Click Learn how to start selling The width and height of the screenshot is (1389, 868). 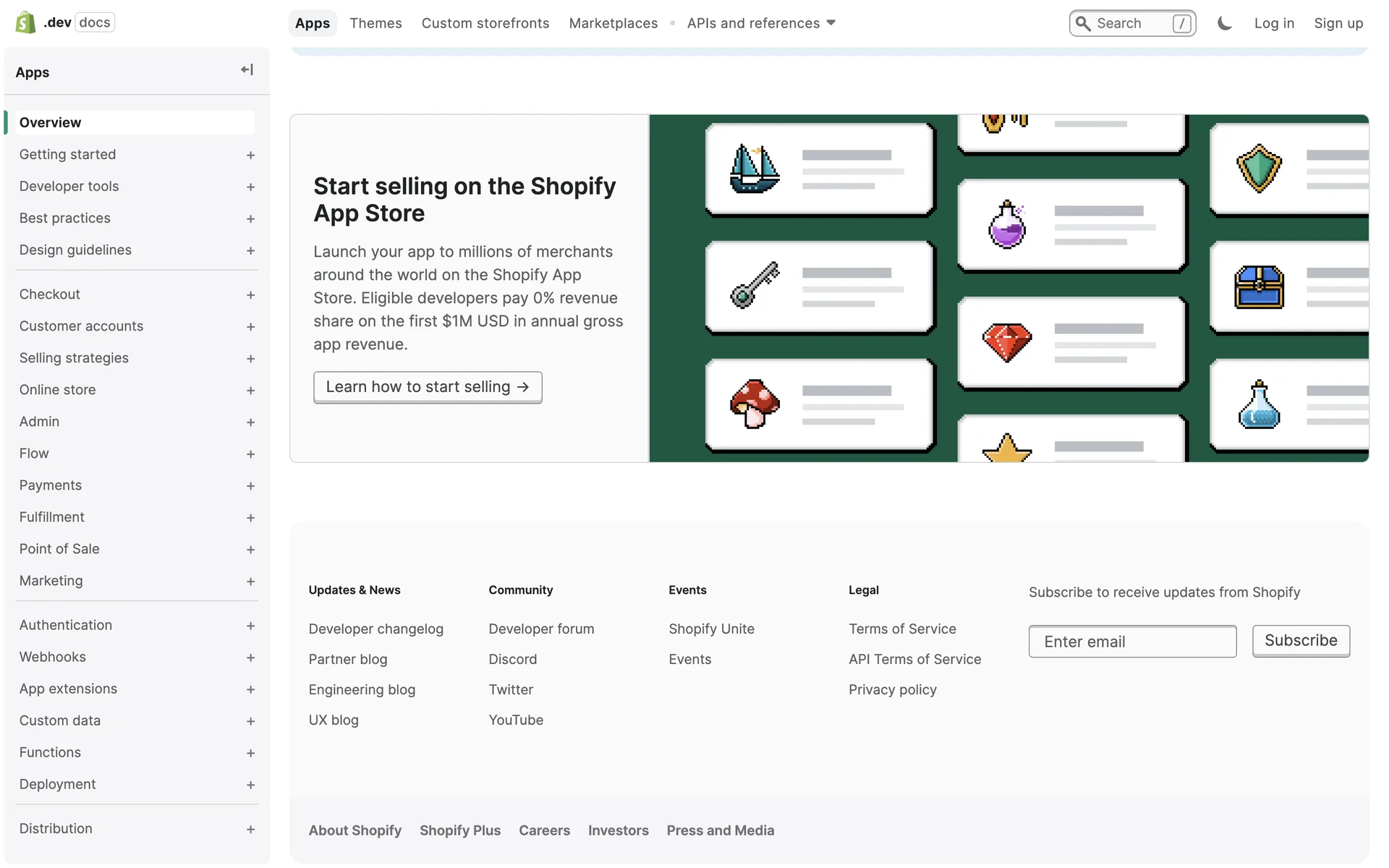[x=428, y=387]
